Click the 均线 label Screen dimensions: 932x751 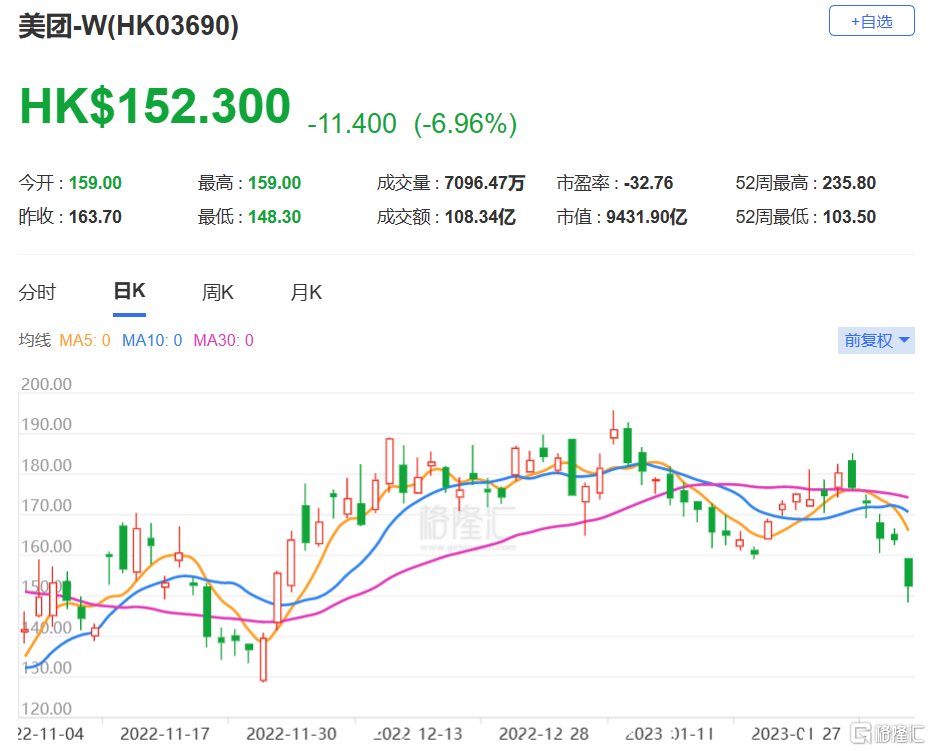pos(34,340)
